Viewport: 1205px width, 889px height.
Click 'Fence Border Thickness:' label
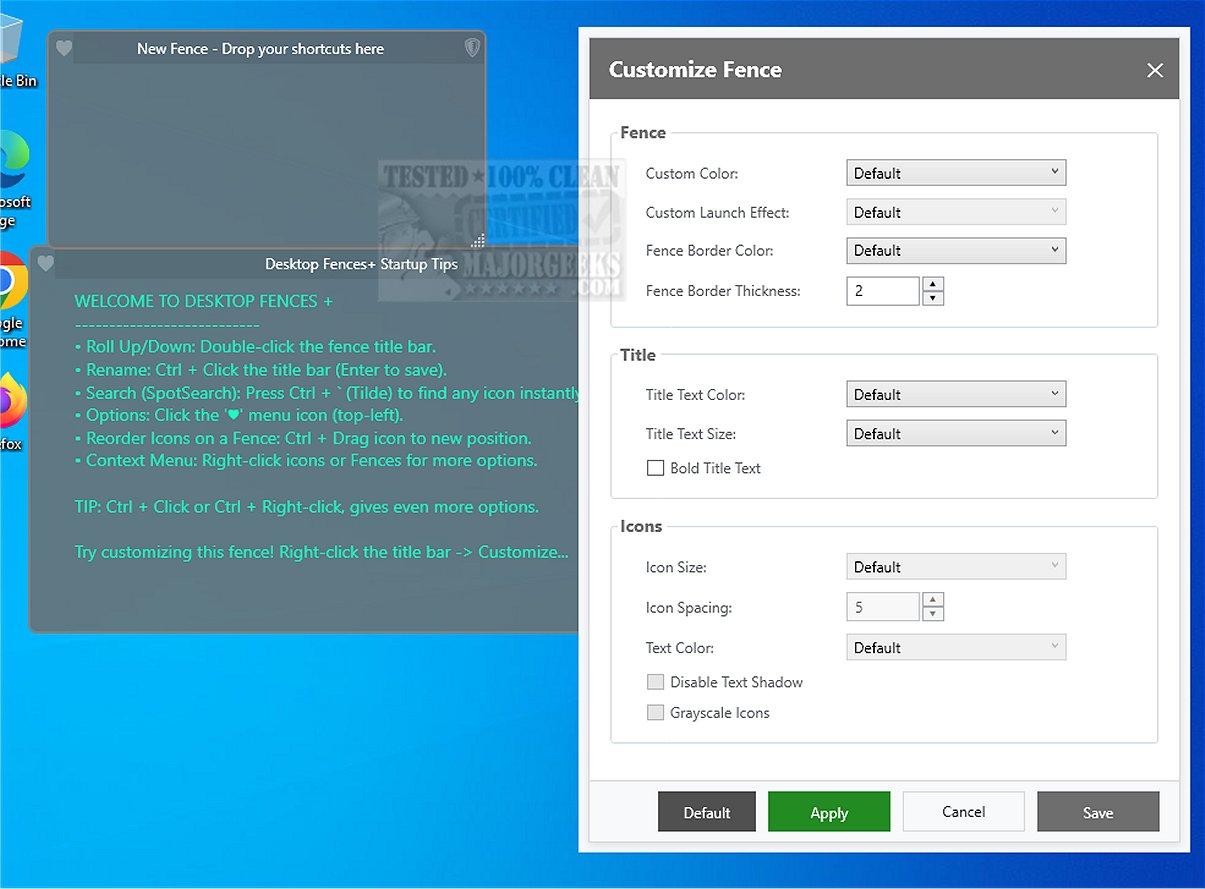tap(723, 291)
